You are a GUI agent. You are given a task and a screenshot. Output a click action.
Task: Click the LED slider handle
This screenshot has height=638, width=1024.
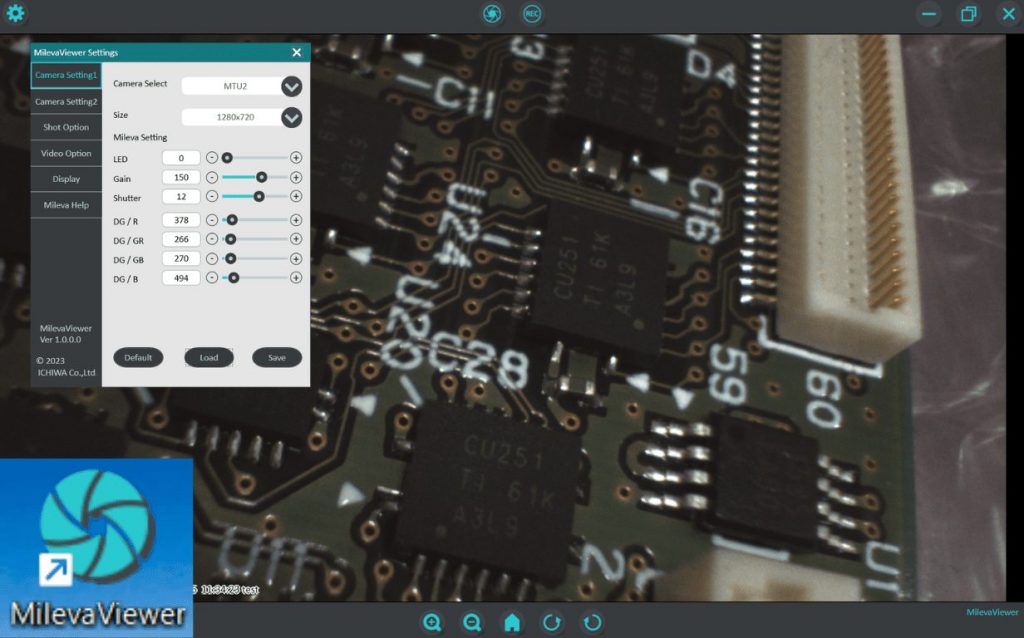(x=227, y=157)
